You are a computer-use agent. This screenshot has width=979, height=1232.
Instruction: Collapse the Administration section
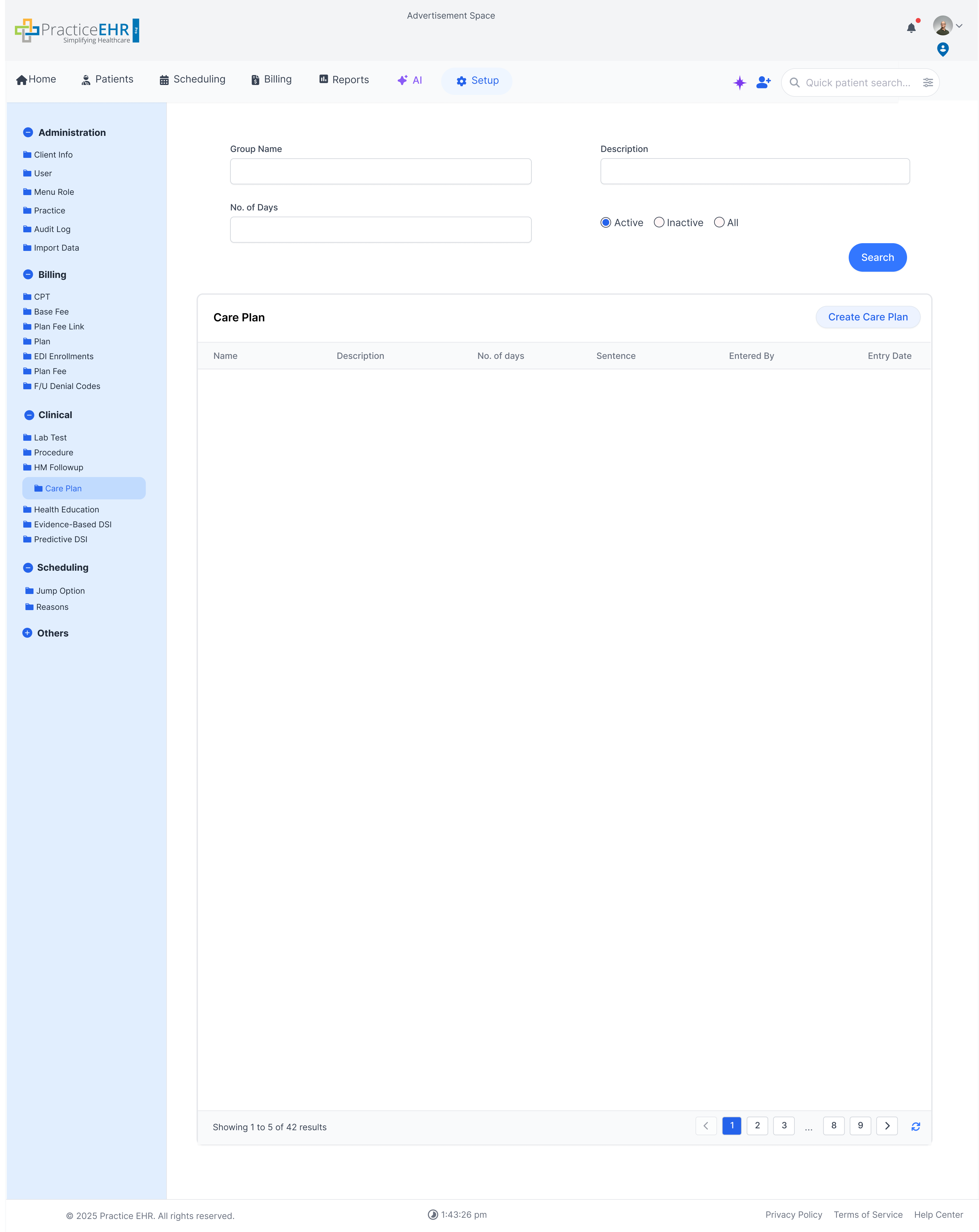28,132
